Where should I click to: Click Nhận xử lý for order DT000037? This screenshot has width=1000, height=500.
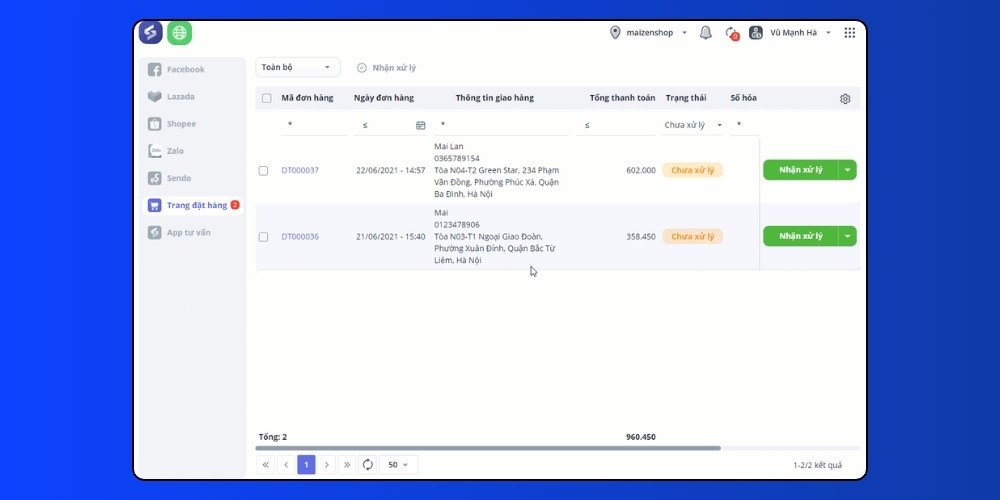click(x=800, y=170)
